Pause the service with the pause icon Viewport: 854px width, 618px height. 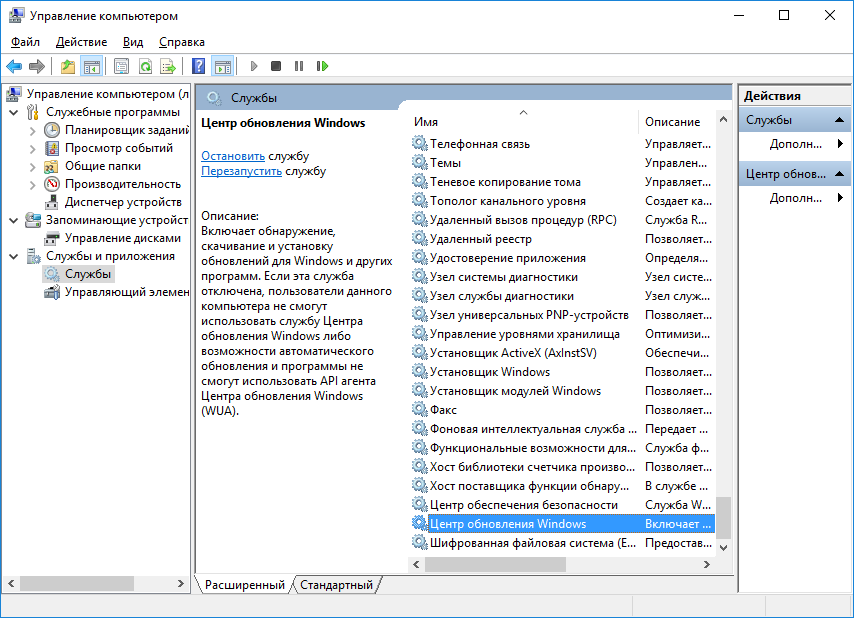pos(299,66)
